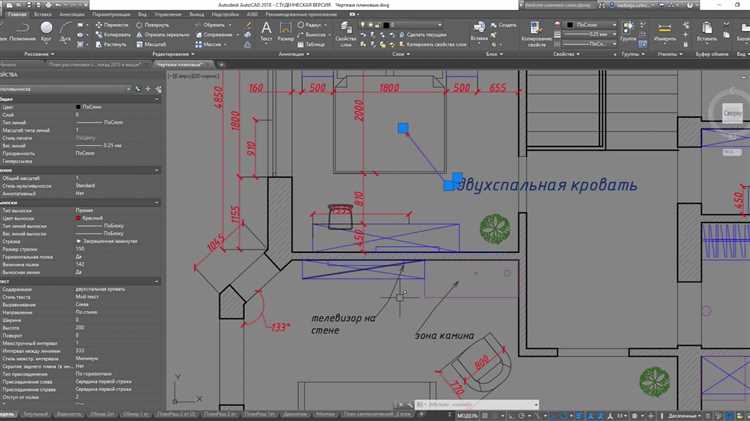Open the Параметризация ribbon tab
Screen dimensions: 750x421
(111, 14)
